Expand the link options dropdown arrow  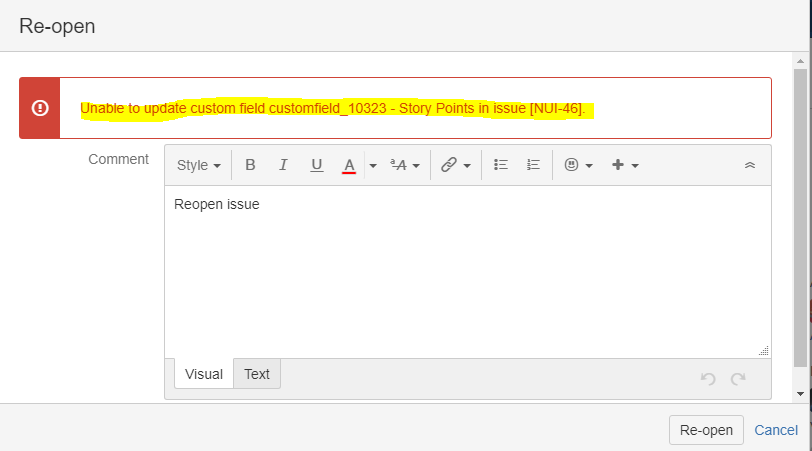[x=467, y=166]
